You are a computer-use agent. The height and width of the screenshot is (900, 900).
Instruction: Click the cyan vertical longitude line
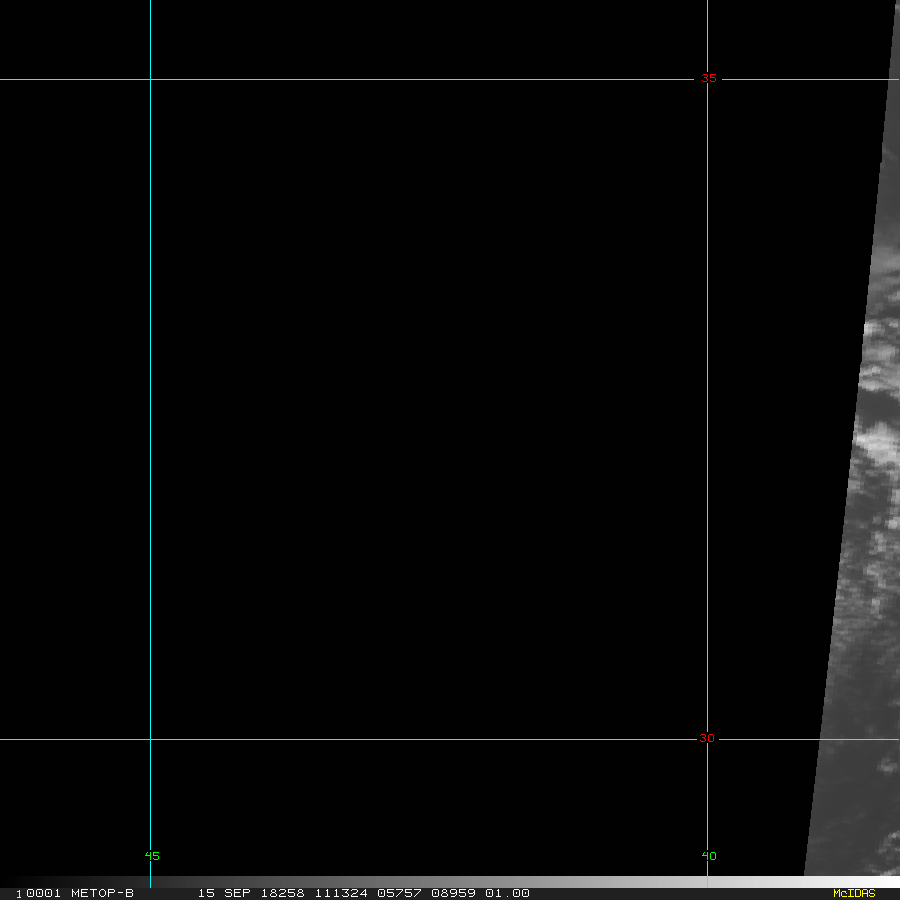click(x=150, y=400)
